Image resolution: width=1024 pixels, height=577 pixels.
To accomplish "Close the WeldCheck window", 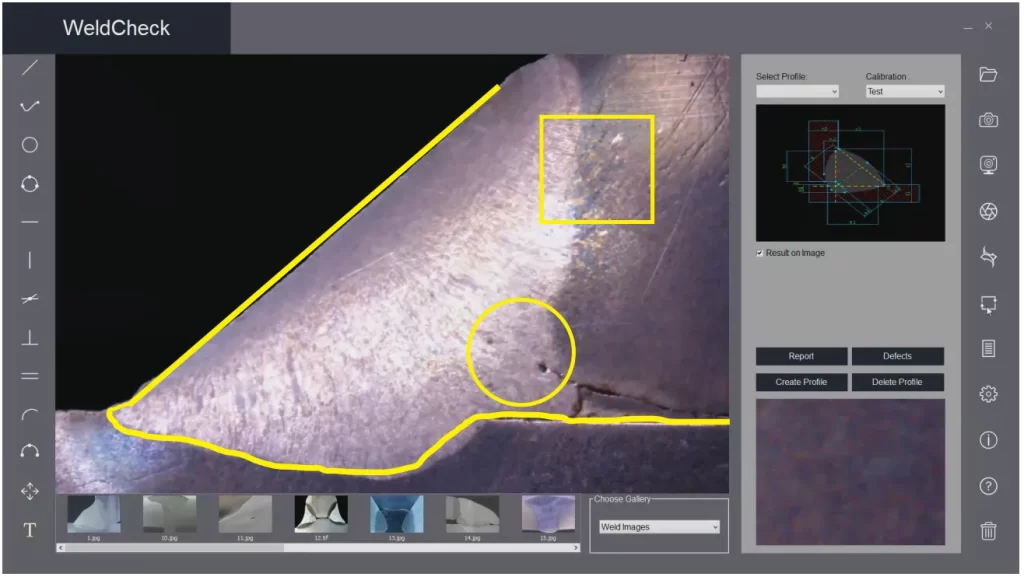I will point(989,26).
